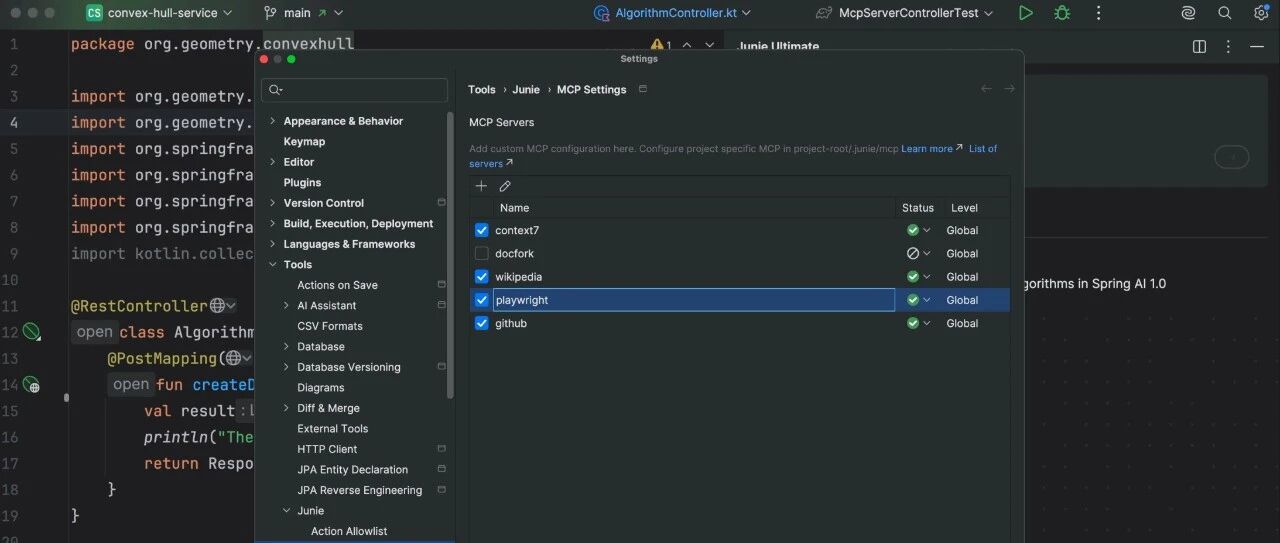Toggle split view icon in Junie panel
Screen dimensions: 1280x543
[x=1200, y=47]
